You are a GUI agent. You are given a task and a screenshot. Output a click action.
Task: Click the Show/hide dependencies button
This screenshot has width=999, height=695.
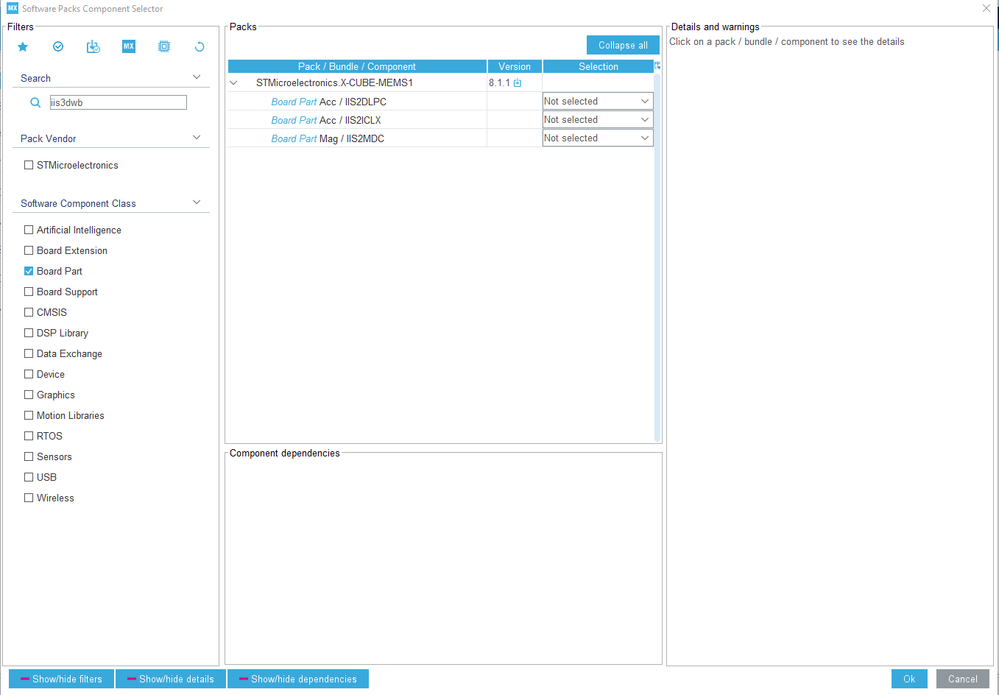click(298, 679)
